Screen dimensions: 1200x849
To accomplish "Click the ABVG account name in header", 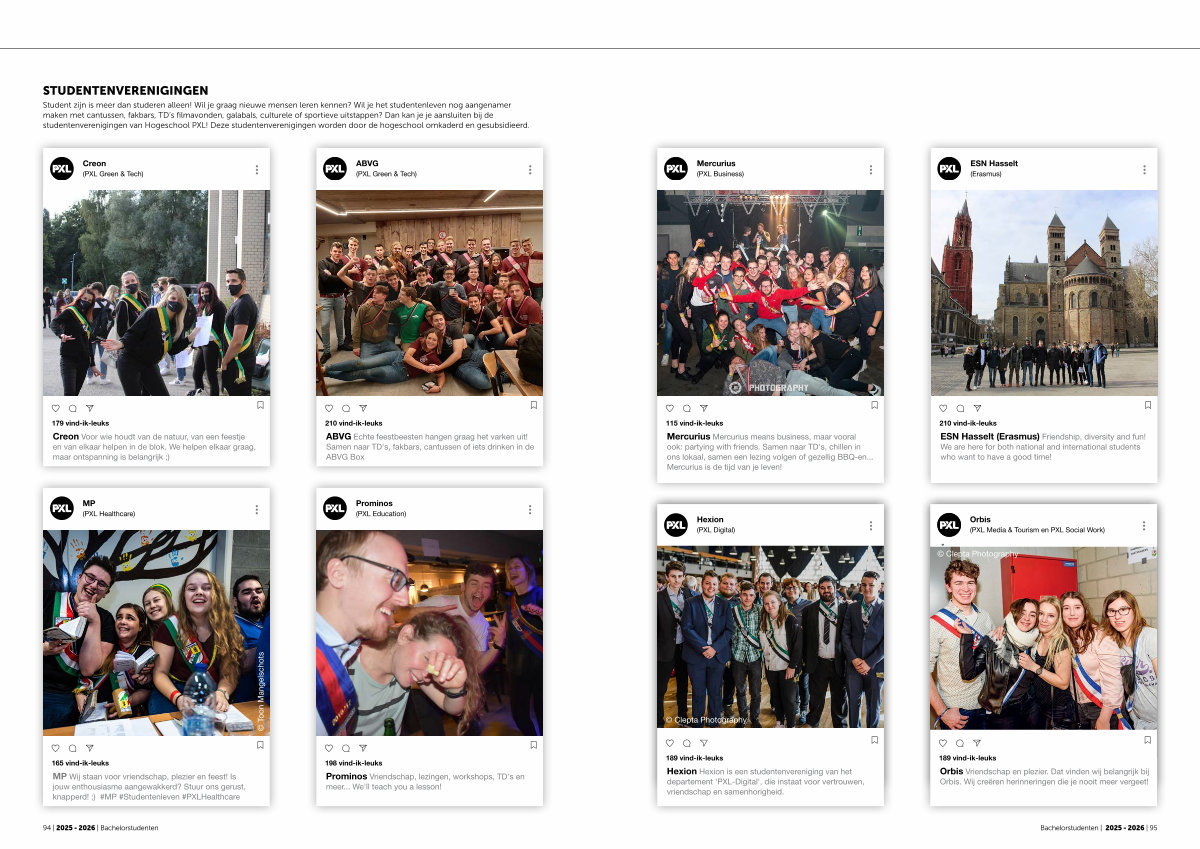I will tap(366, 163).
